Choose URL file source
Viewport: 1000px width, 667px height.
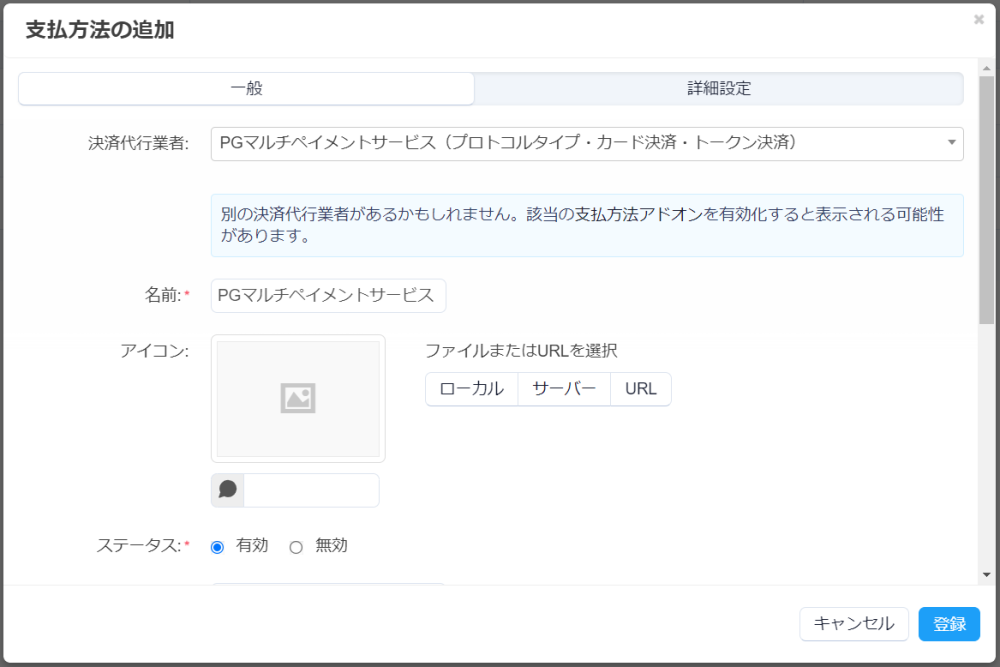[640, 389]
